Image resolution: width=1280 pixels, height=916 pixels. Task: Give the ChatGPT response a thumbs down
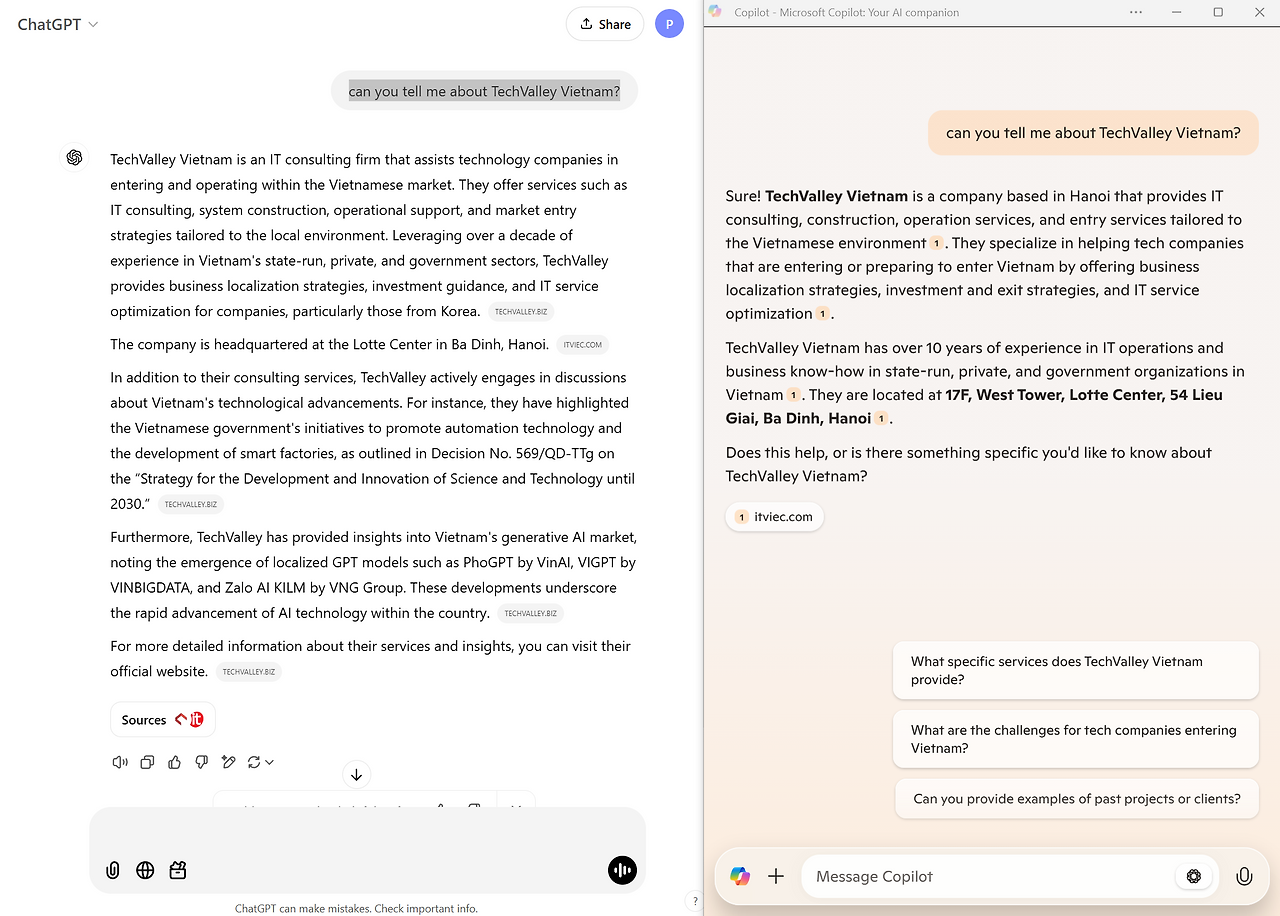click(x=201, y=762)
